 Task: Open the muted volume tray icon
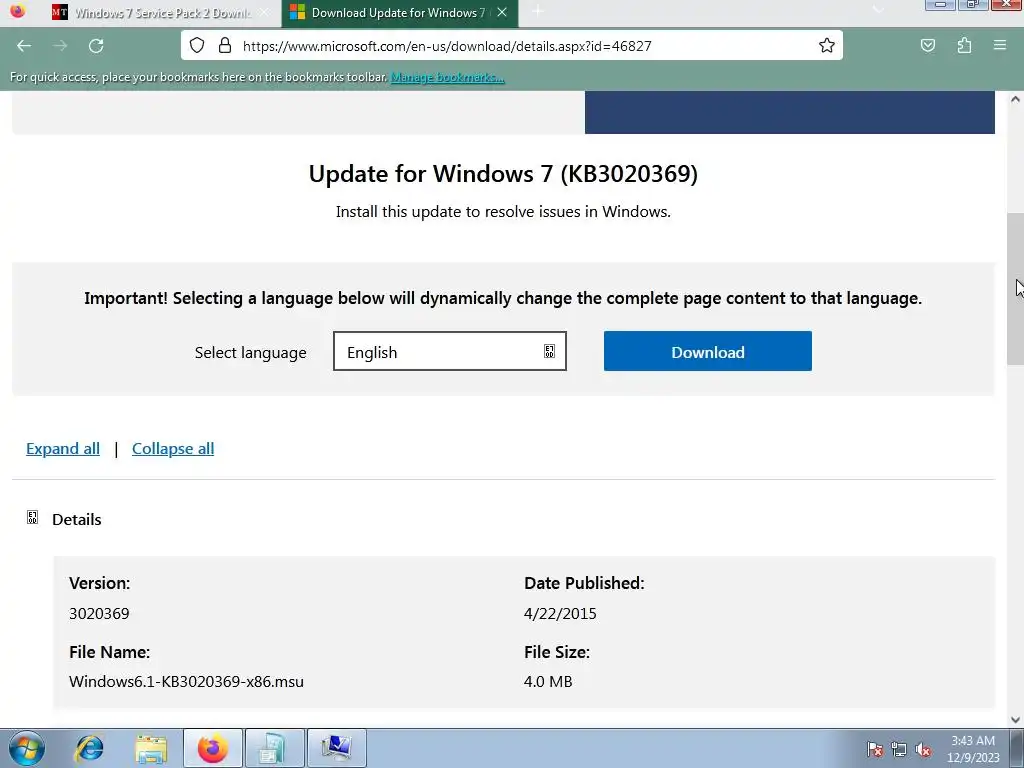click(x=923, y=749)
